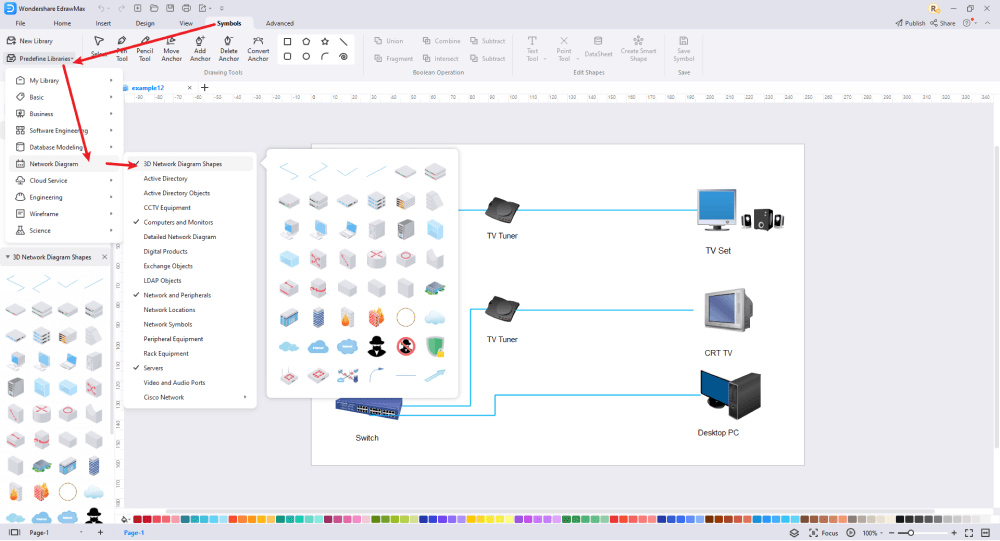The image size is (1000, 541).
Task: Pick the Delete Anchor tool
Action: (228, 49)
